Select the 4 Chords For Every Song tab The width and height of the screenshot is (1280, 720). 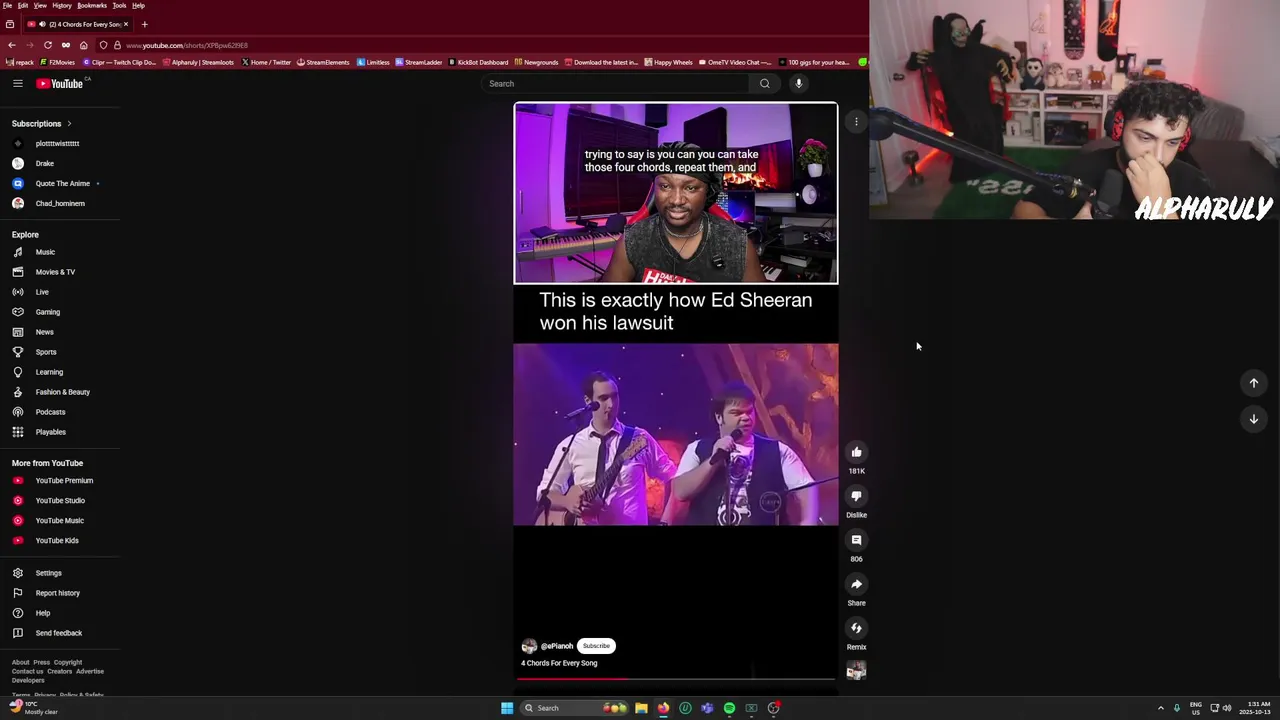pos(77,24)
